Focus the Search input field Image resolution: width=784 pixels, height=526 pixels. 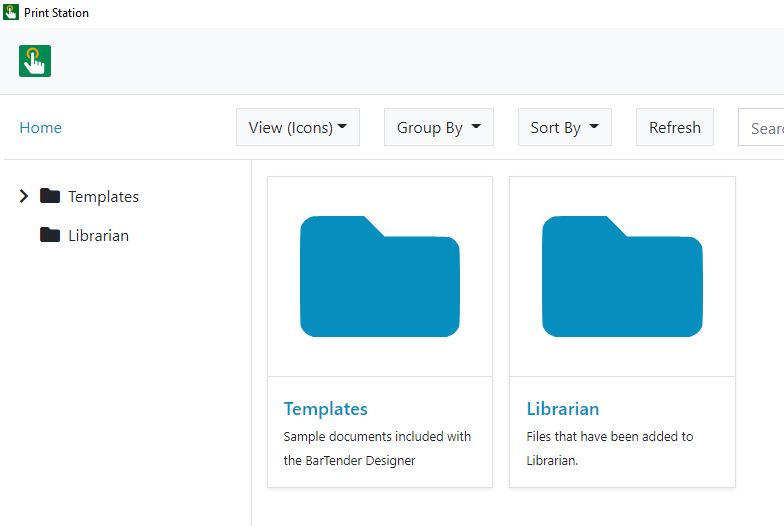(761, 128)
